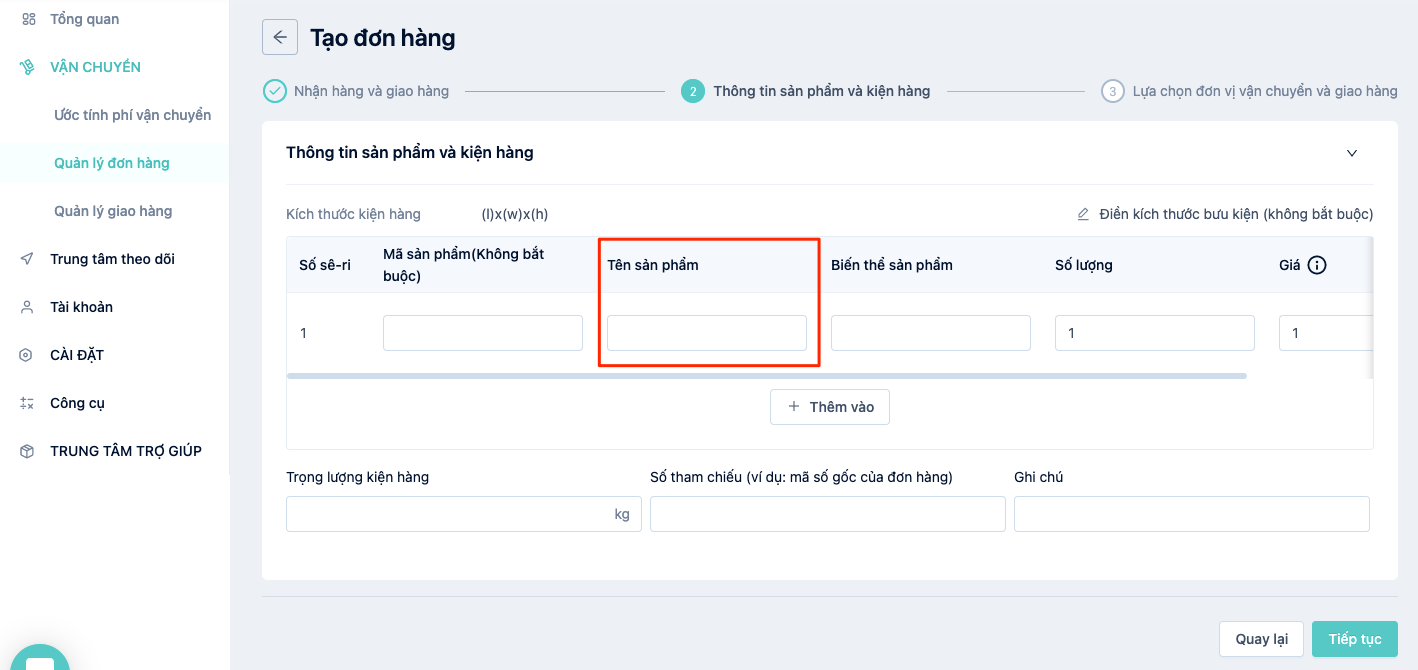Click the info icon next to Giá
This screenshot has height=670, width=1418.
(x=1317, y=265)
